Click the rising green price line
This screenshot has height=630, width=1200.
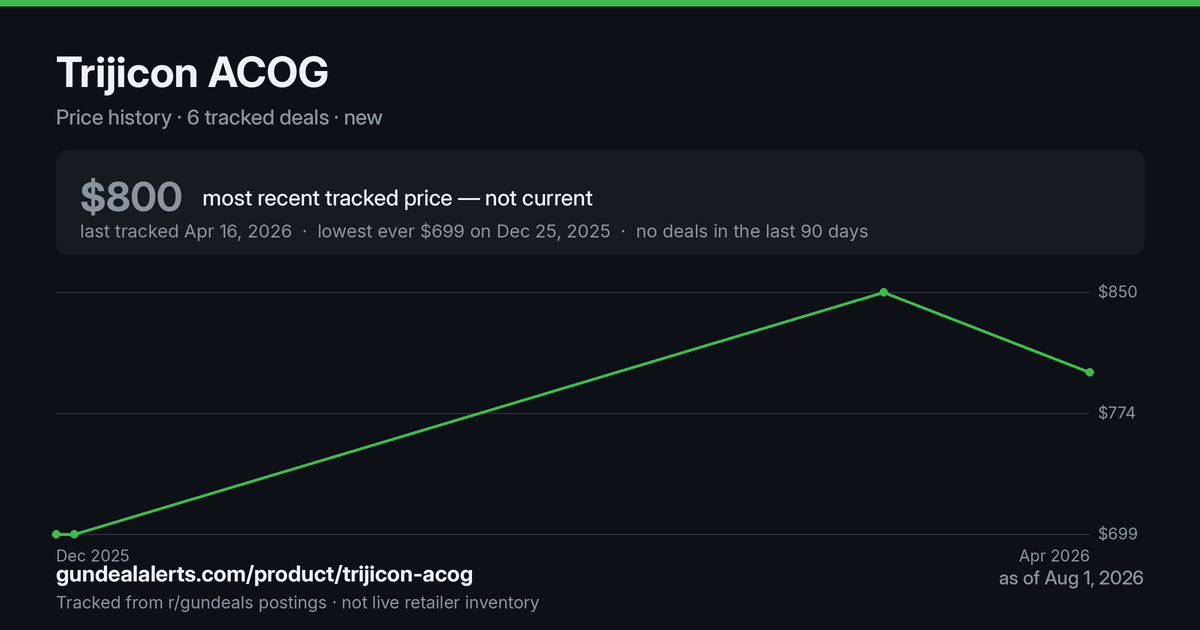480,412
